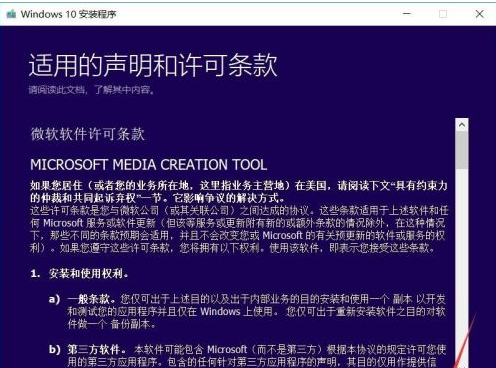Click the Windows 10 setup title bar icon
The height and width of the screenshot is (368, 496).
coord(11,14)
